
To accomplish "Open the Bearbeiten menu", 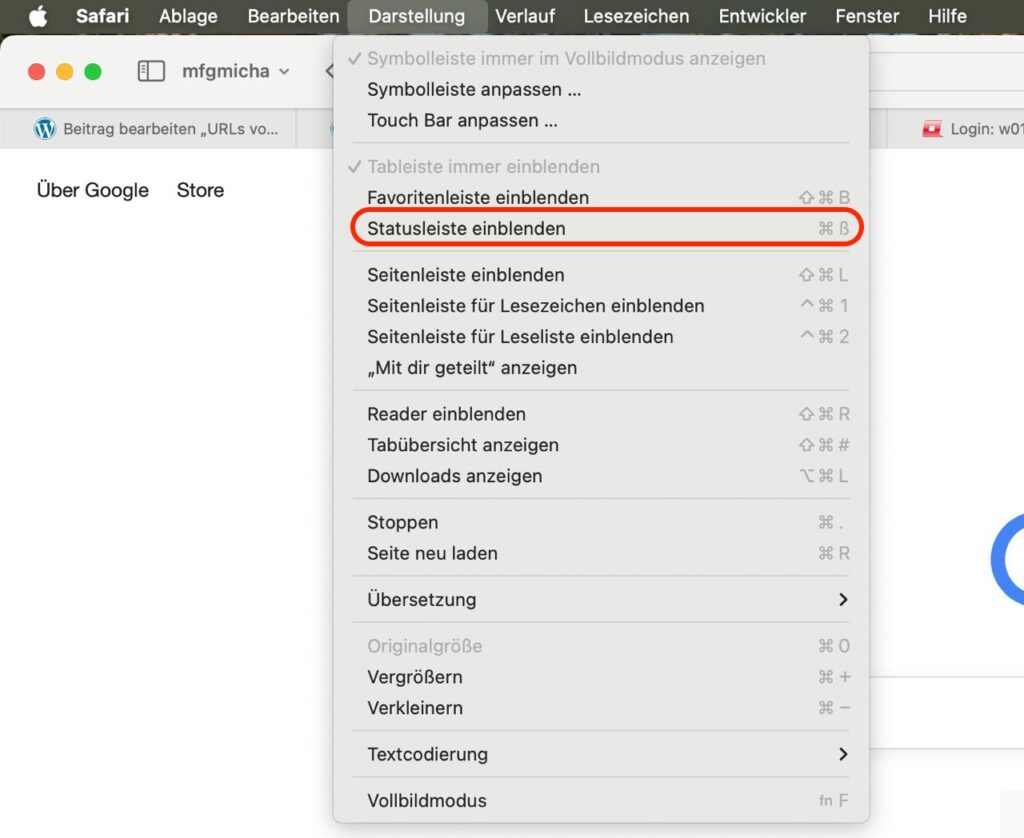I will tap(293, 16).
